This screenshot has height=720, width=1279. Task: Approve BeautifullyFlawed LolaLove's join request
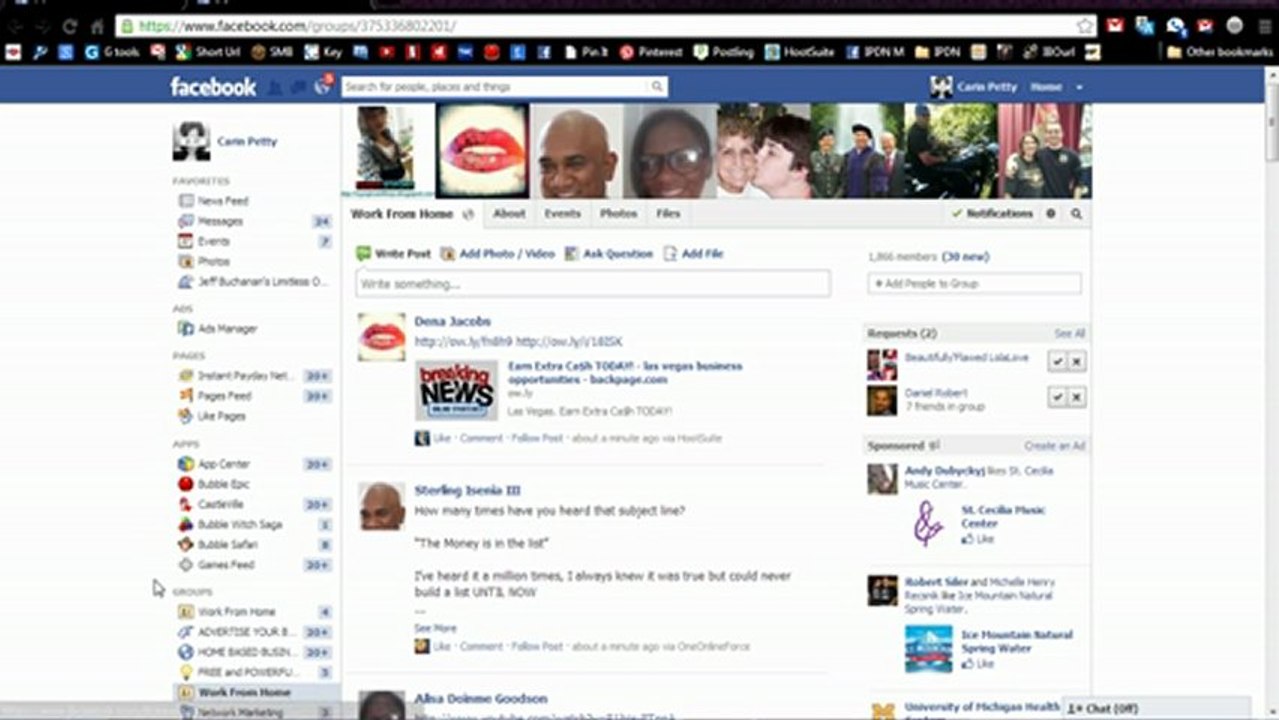(1057, 362)
